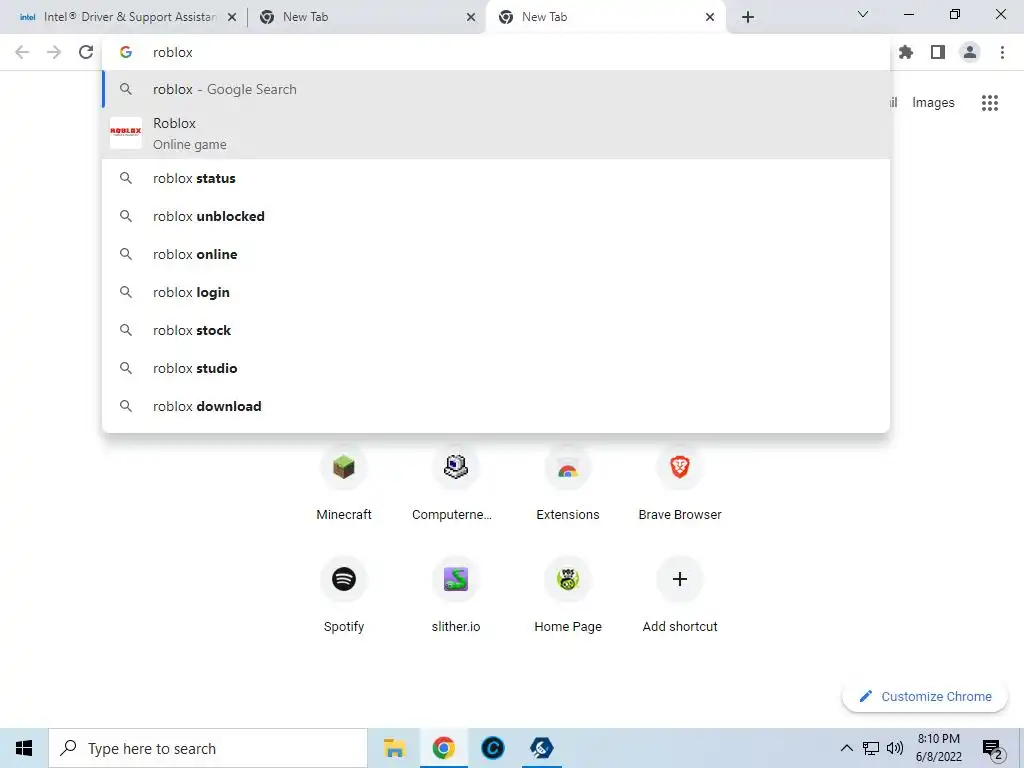Open the notification center icon
1024x768 pixels.
coord(993,750)
